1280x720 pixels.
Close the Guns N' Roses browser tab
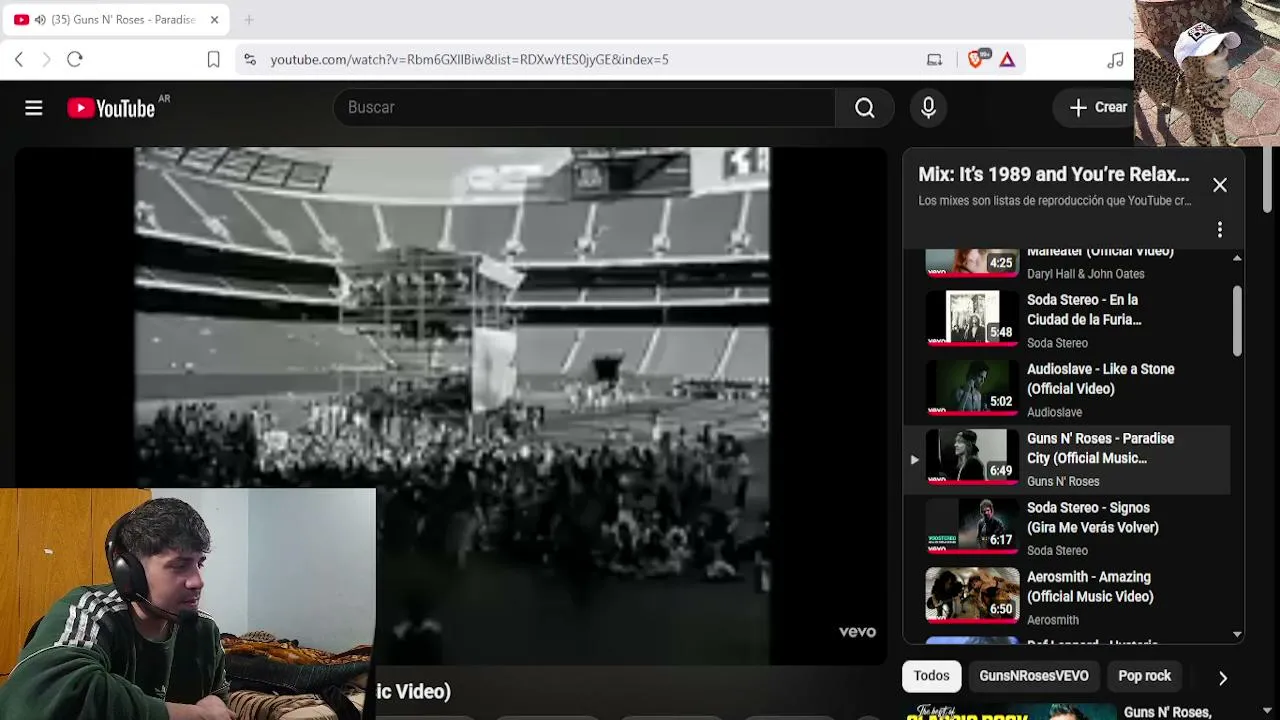pyautogui.click(x=214, y=20)
